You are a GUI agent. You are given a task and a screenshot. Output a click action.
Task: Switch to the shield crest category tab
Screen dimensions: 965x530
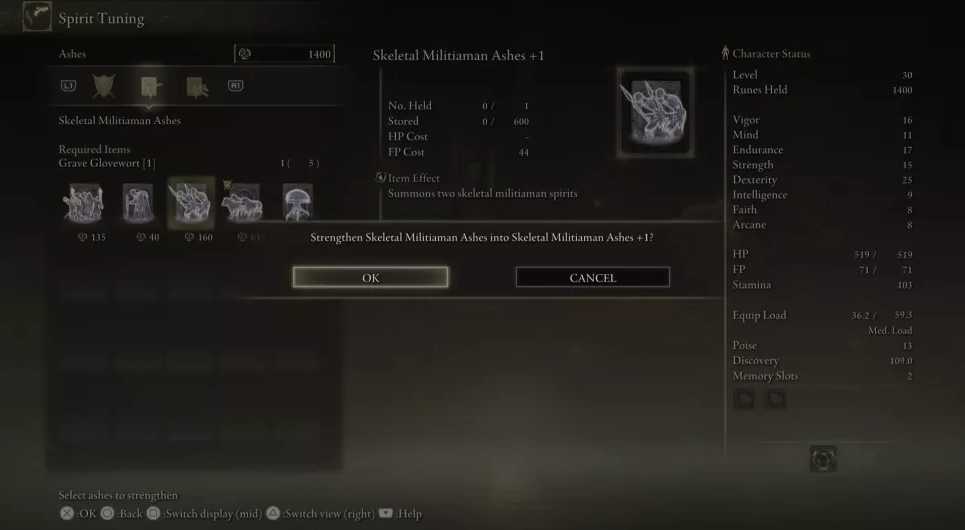[103, 86]
